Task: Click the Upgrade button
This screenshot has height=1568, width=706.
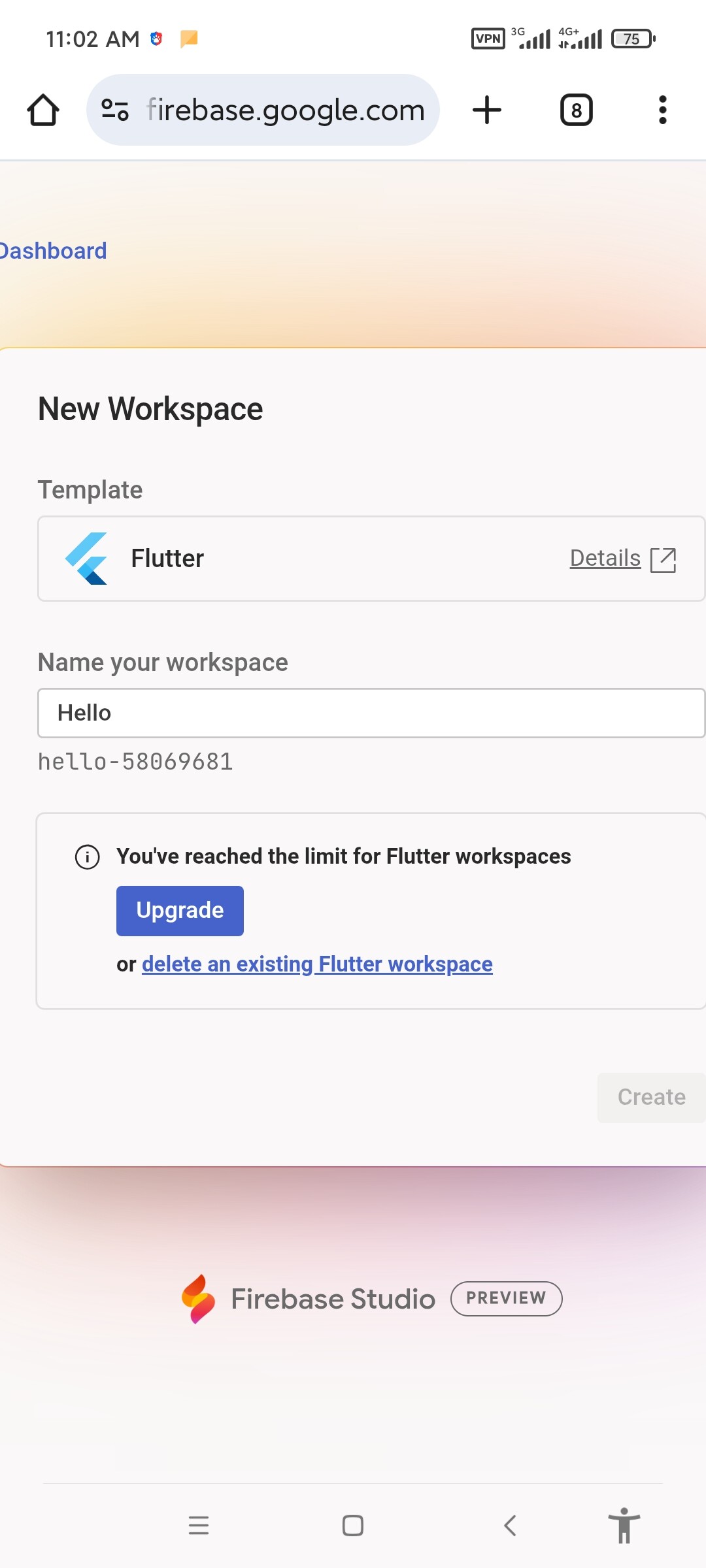Action: 180,911
